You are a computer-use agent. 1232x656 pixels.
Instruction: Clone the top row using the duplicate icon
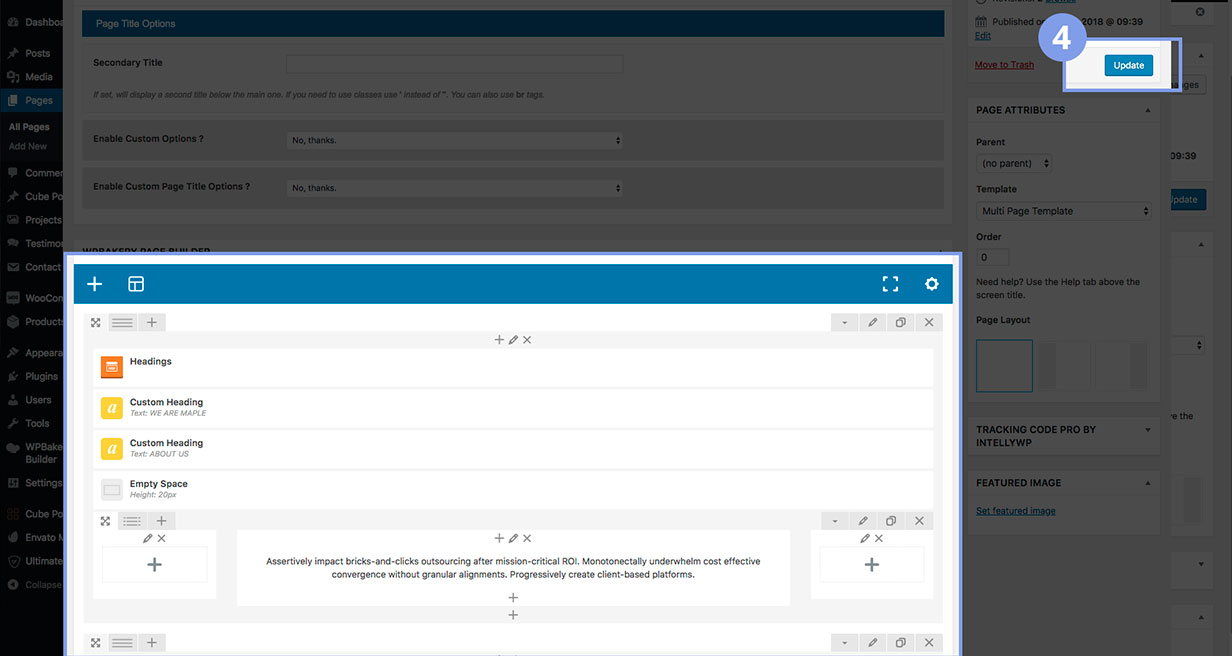point(900,322)
